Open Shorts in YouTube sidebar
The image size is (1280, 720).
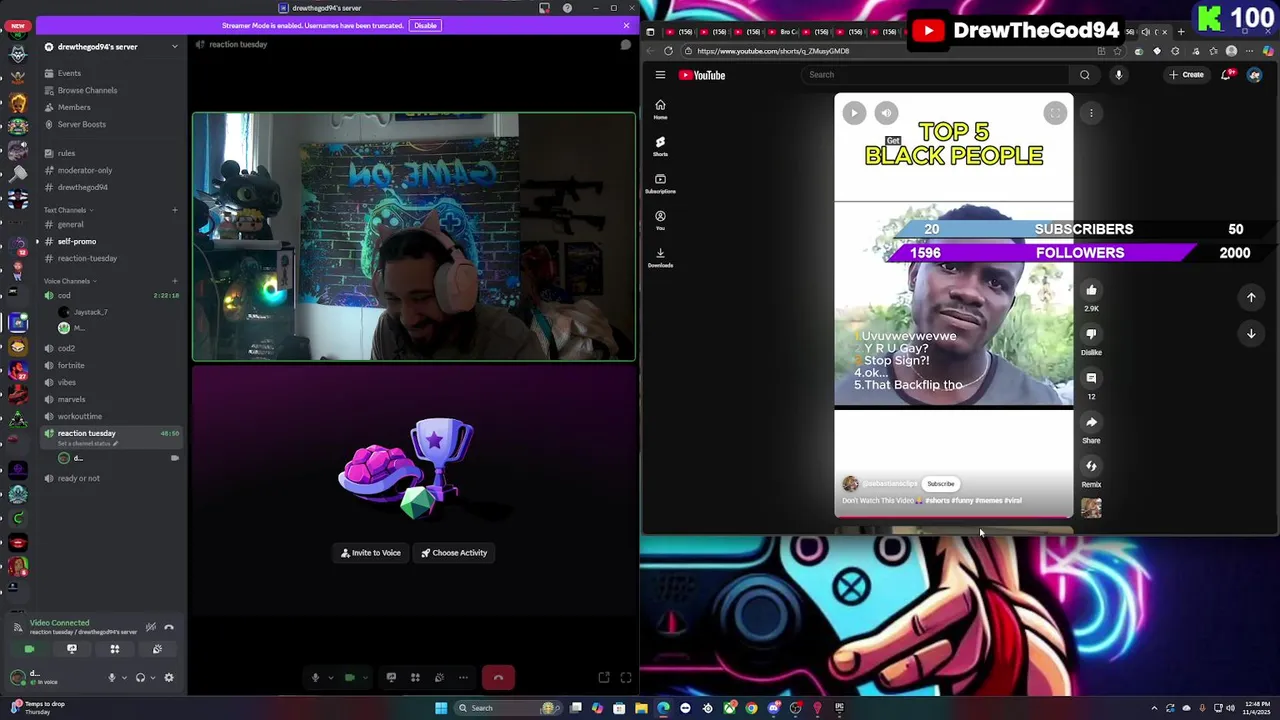point(660,146)
